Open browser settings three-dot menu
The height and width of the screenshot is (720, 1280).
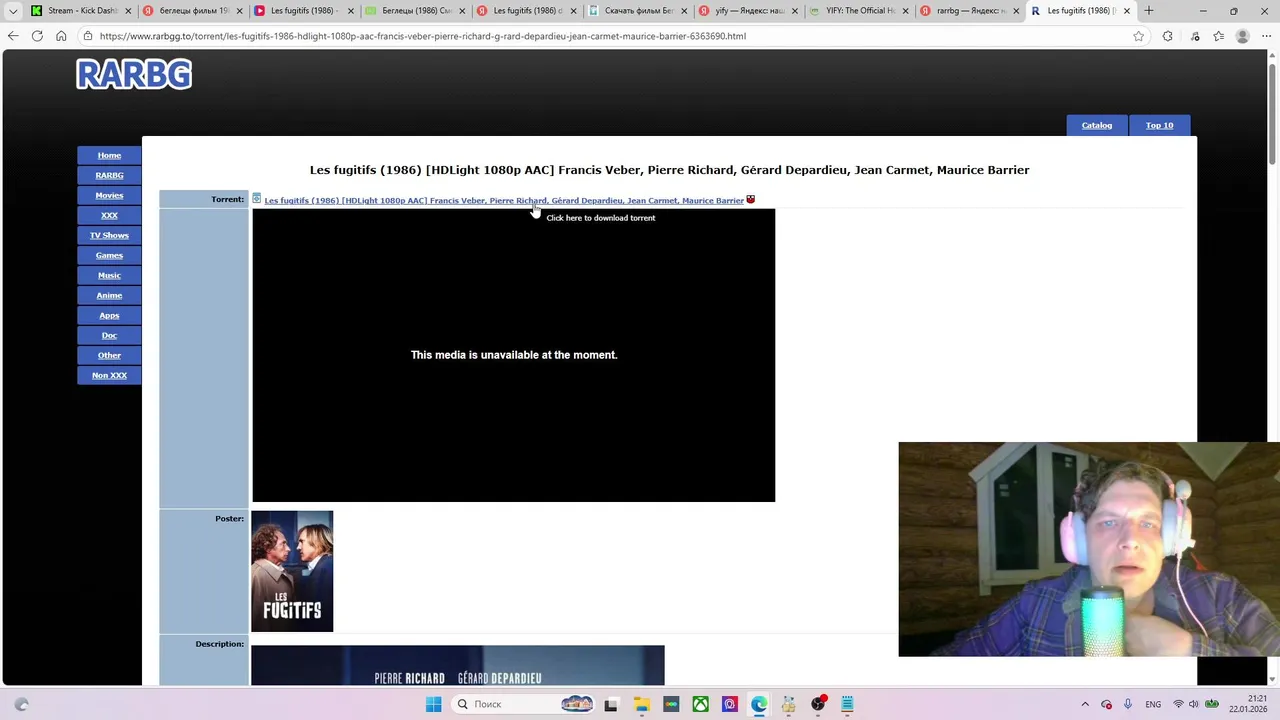tap(1266, 36)
